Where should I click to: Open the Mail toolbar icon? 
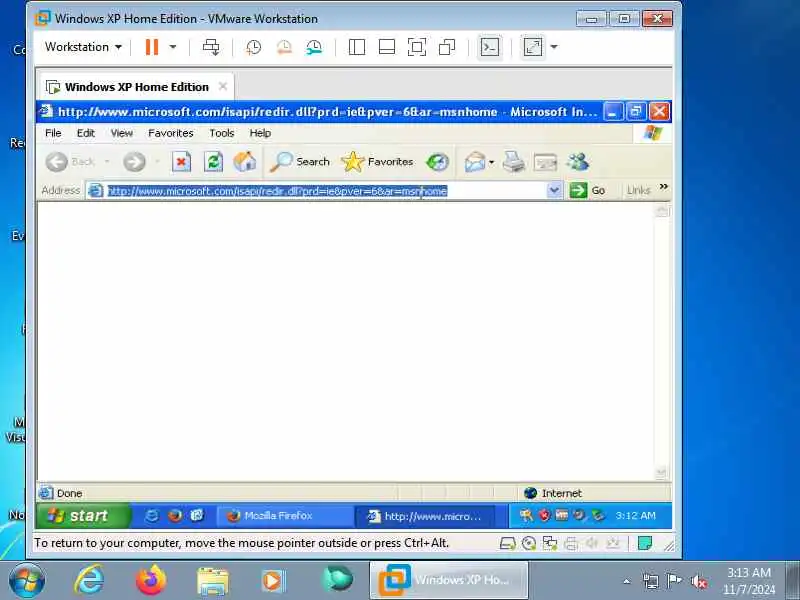474,162
